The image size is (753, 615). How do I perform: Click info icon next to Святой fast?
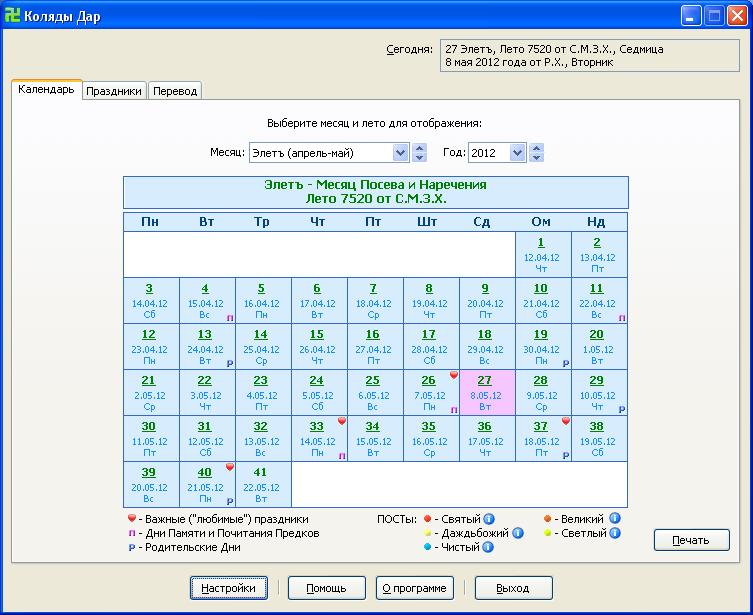pos(489,519)
